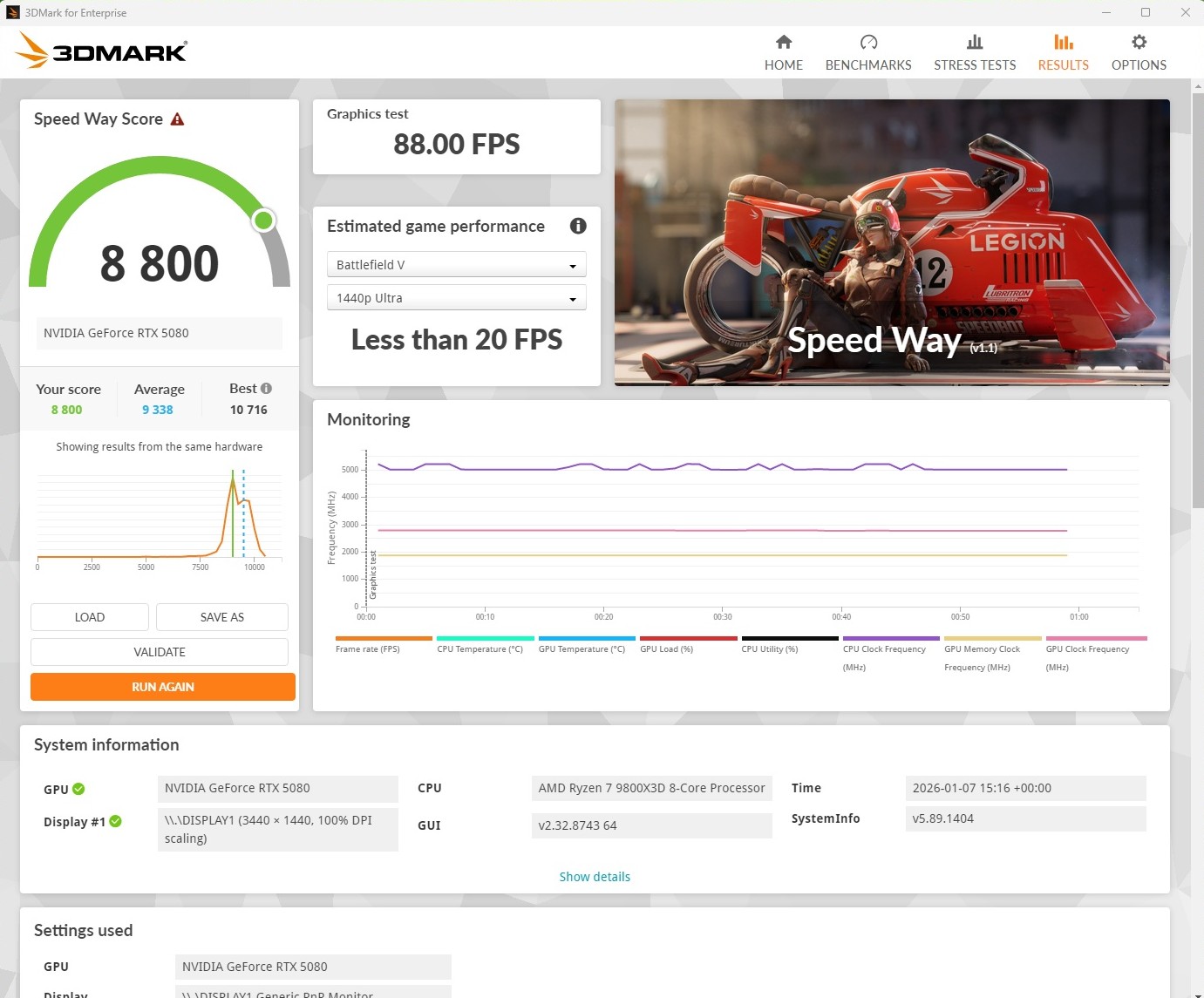The height and width of the screenshot is (998, 1204).
Task: Click the Save As button
Action: tap(222, 617)
